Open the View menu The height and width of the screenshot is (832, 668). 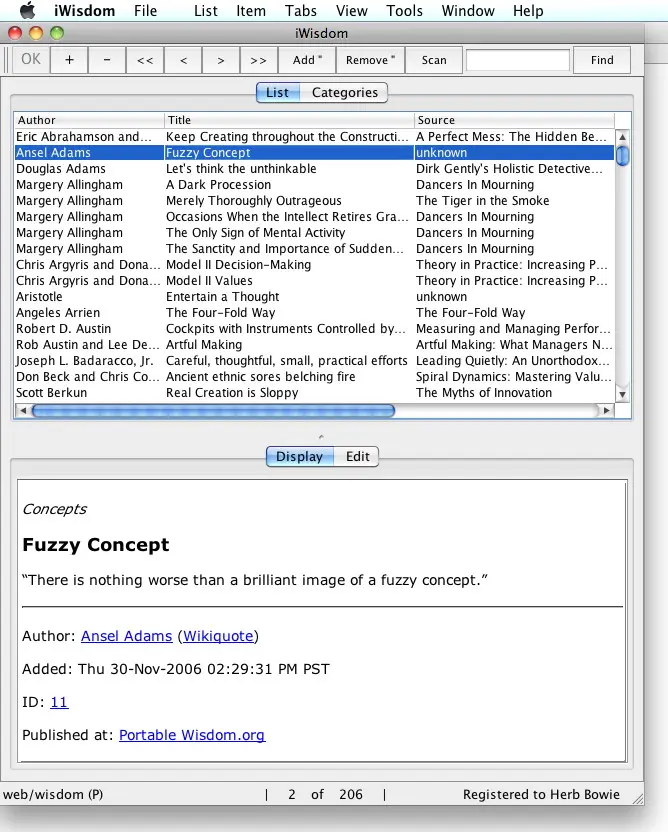351,11
